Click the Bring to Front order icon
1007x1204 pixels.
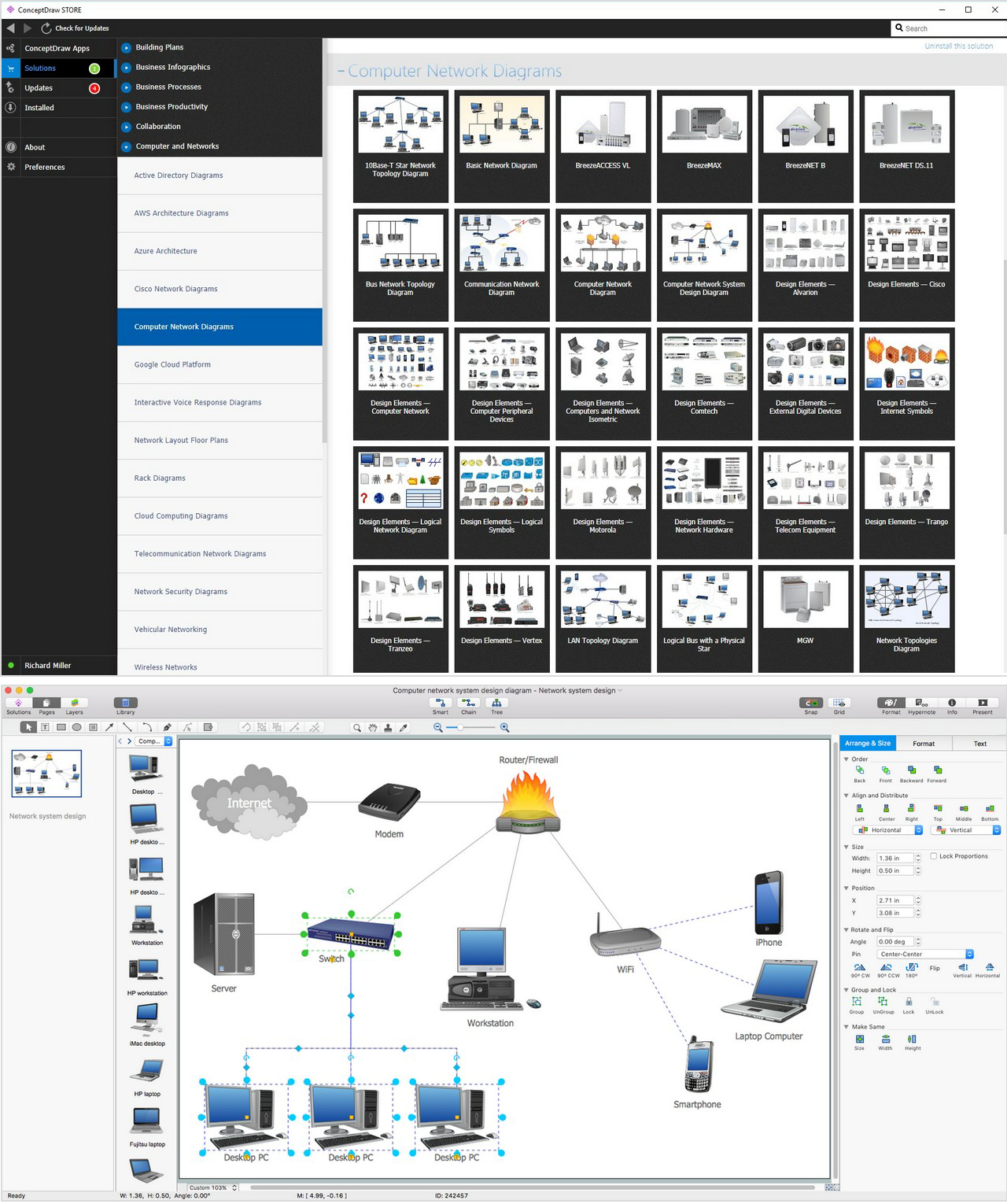click(x=886, y=771)
